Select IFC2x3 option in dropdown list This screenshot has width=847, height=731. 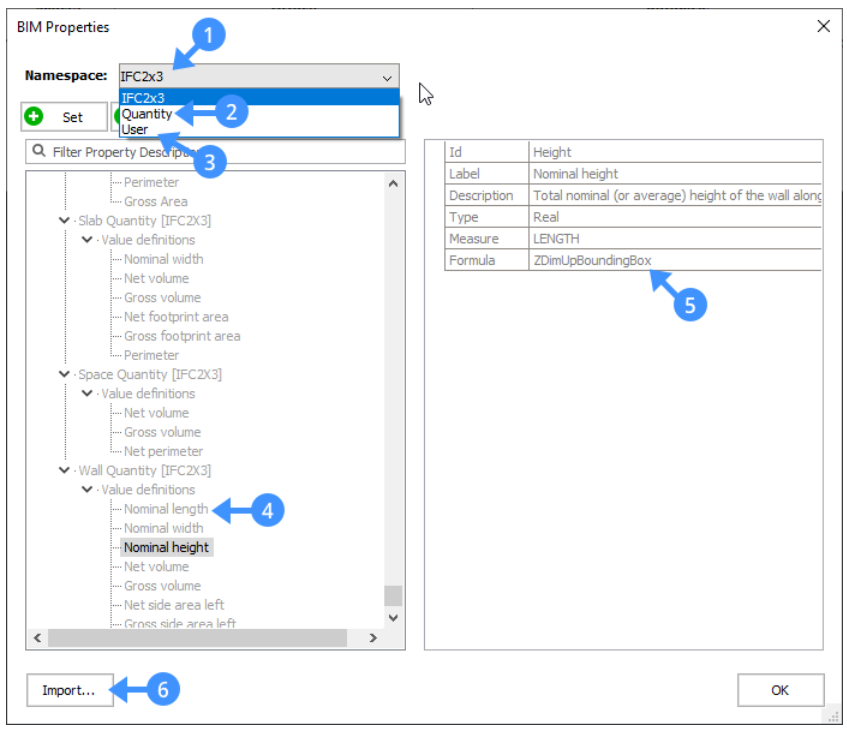tap(143, 98)
